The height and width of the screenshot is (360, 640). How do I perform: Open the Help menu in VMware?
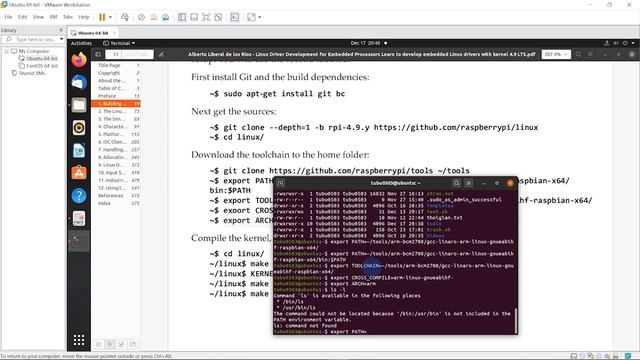point(84,17)
